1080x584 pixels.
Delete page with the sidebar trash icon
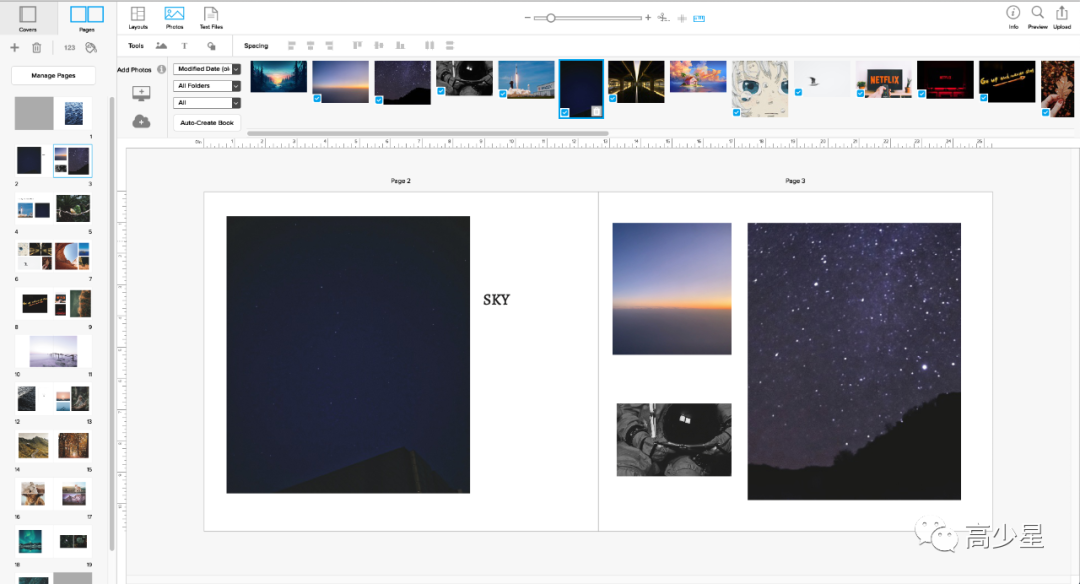click(37, 48)
